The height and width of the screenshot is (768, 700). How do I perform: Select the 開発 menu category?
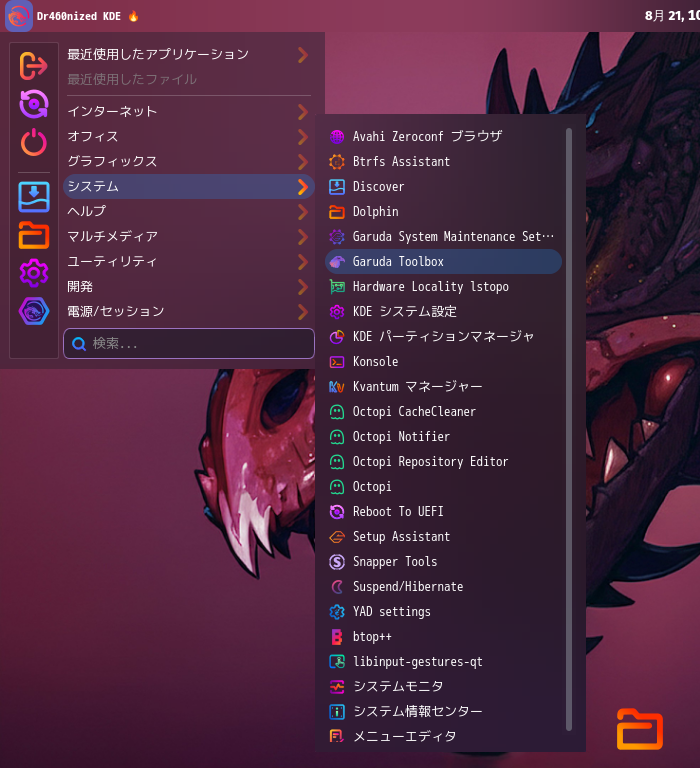pyautogui.click(x=189, y=287)
